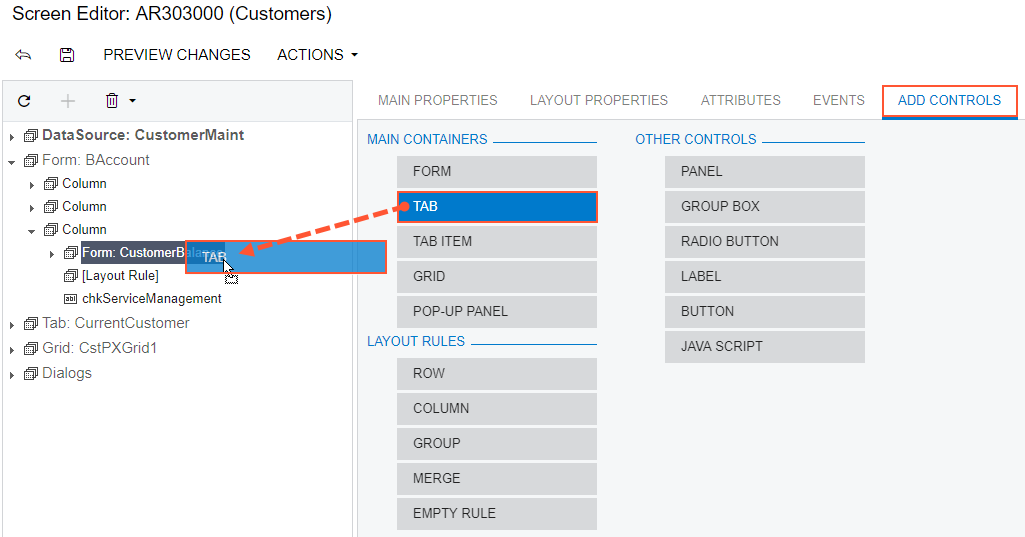Refresh the control tree
This screenshot has width=1025, height=537.
pyautogui.click(x=25, y=101)
